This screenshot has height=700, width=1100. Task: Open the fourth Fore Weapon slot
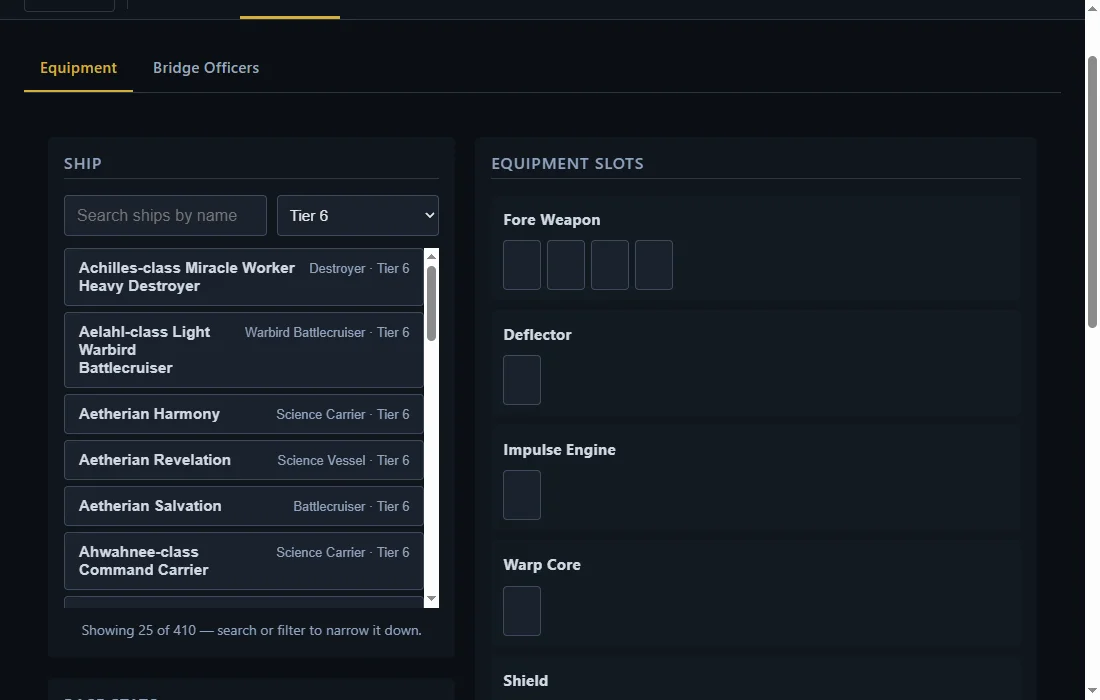(x=654, y=265)
